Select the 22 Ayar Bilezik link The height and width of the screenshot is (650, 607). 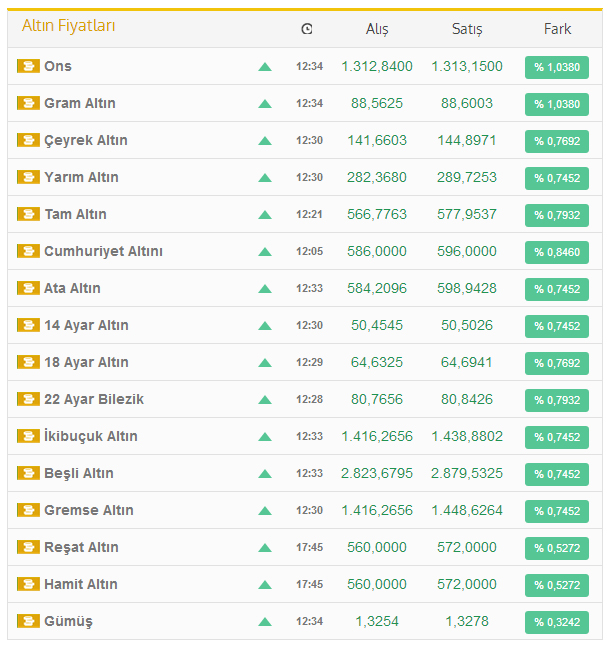coord(94,399)
